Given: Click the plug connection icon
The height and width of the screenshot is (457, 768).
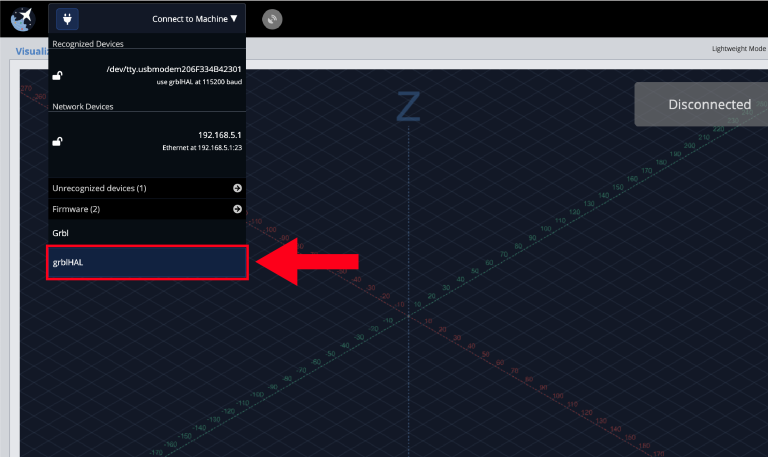Looking at the screenshot, I should (67, 19).
